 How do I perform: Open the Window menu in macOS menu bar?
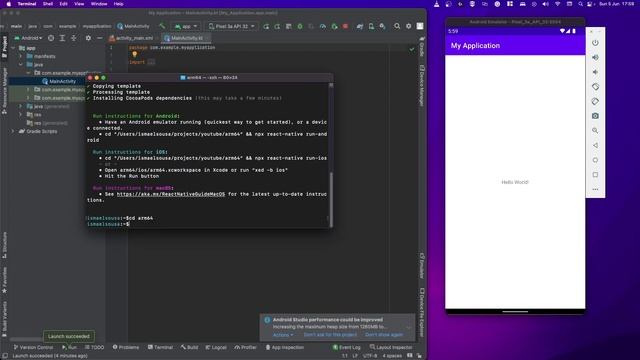(x=99, y=4)
